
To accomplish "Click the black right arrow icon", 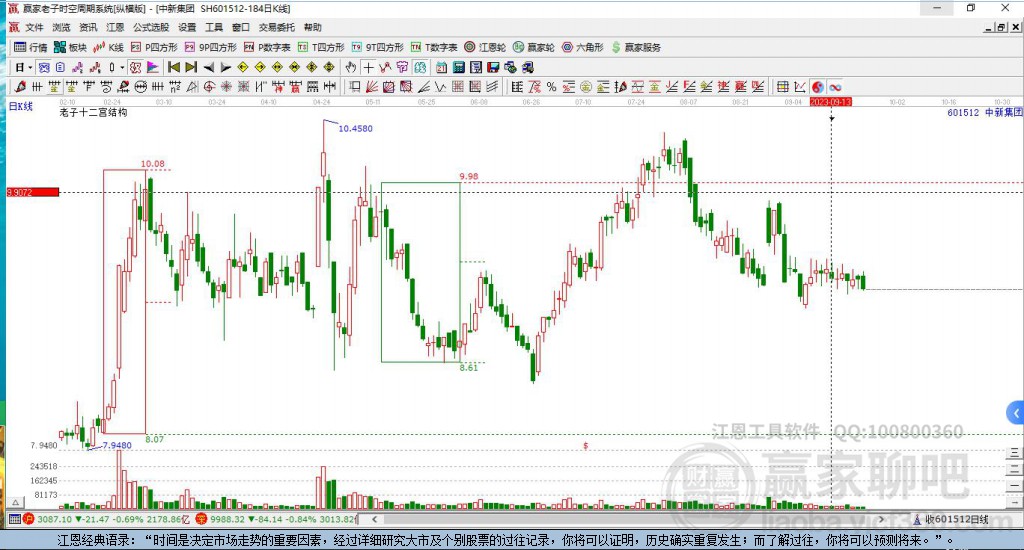I will click(x=225, y=67).
